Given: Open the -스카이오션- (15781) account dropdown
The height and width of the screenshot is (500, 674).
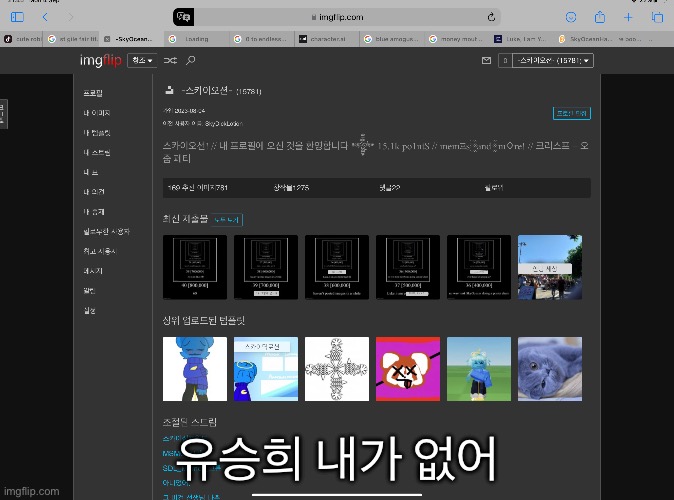Looking at the screenshot, I should click(x=553, y=61).
